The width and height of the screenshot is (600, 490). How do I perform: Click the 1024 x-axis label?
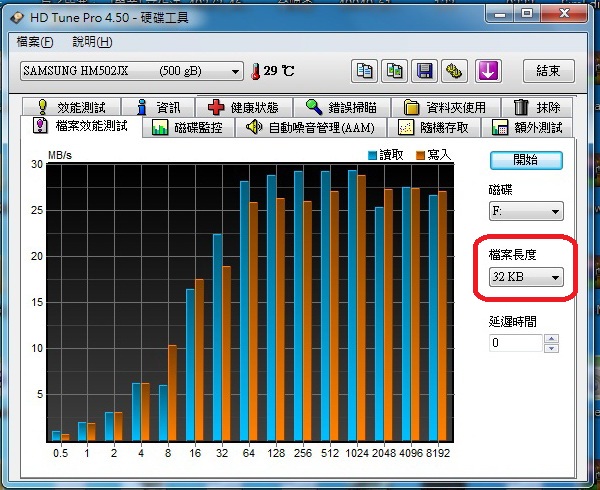[x=357, y=453]
